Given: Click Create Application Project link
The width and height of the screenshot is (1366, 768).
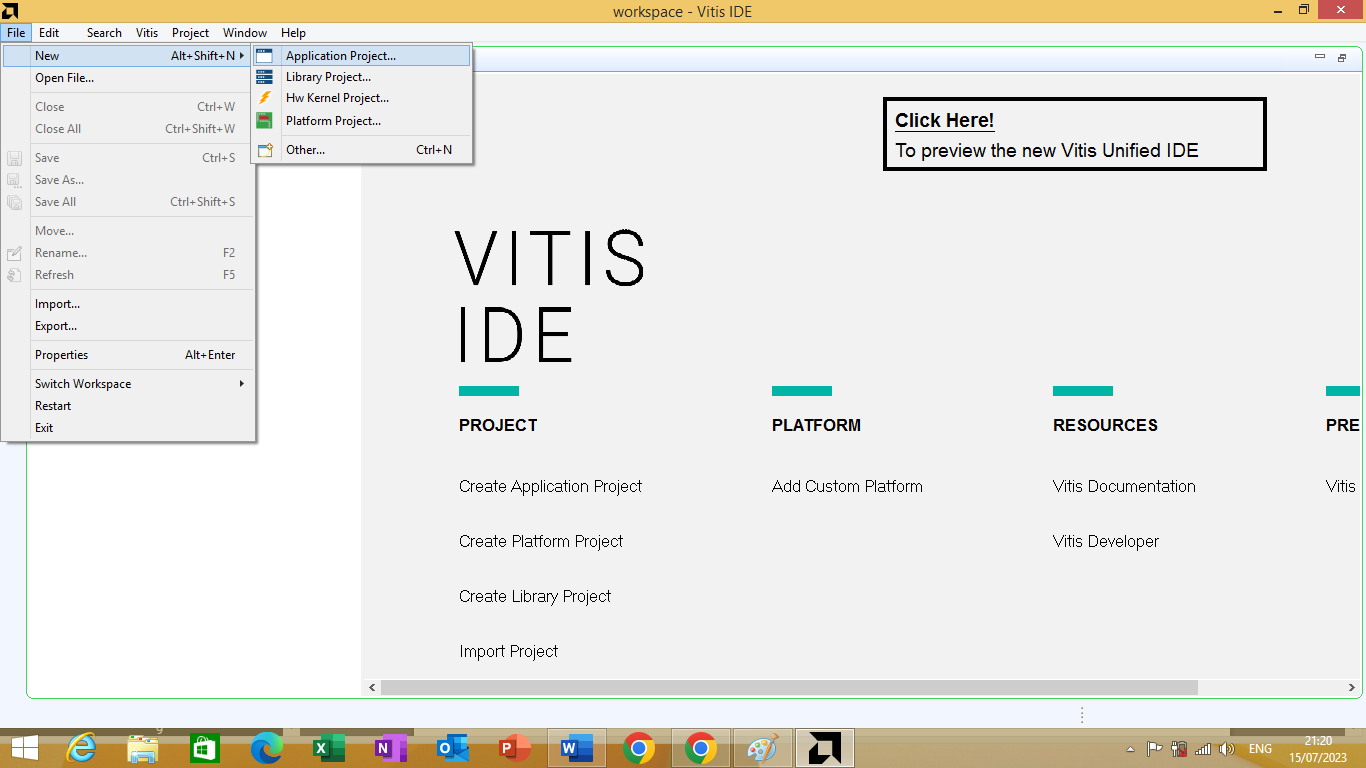Looking at the screenshot, I should point(550,486).
